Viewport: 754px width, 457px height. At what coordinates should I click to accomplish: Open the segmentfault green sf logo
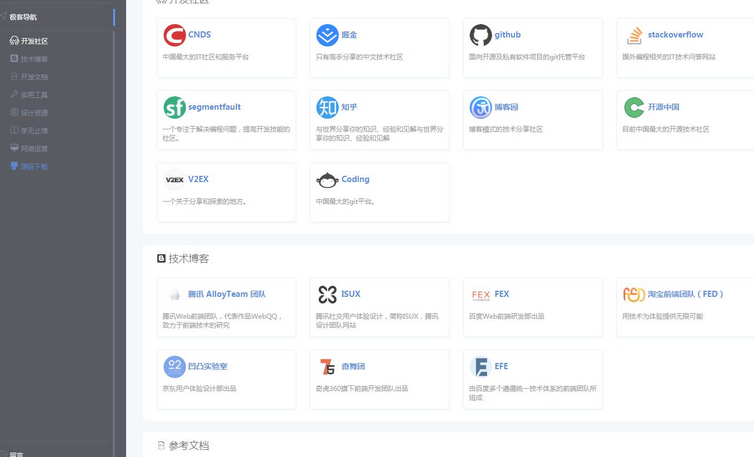coord(175,107)
